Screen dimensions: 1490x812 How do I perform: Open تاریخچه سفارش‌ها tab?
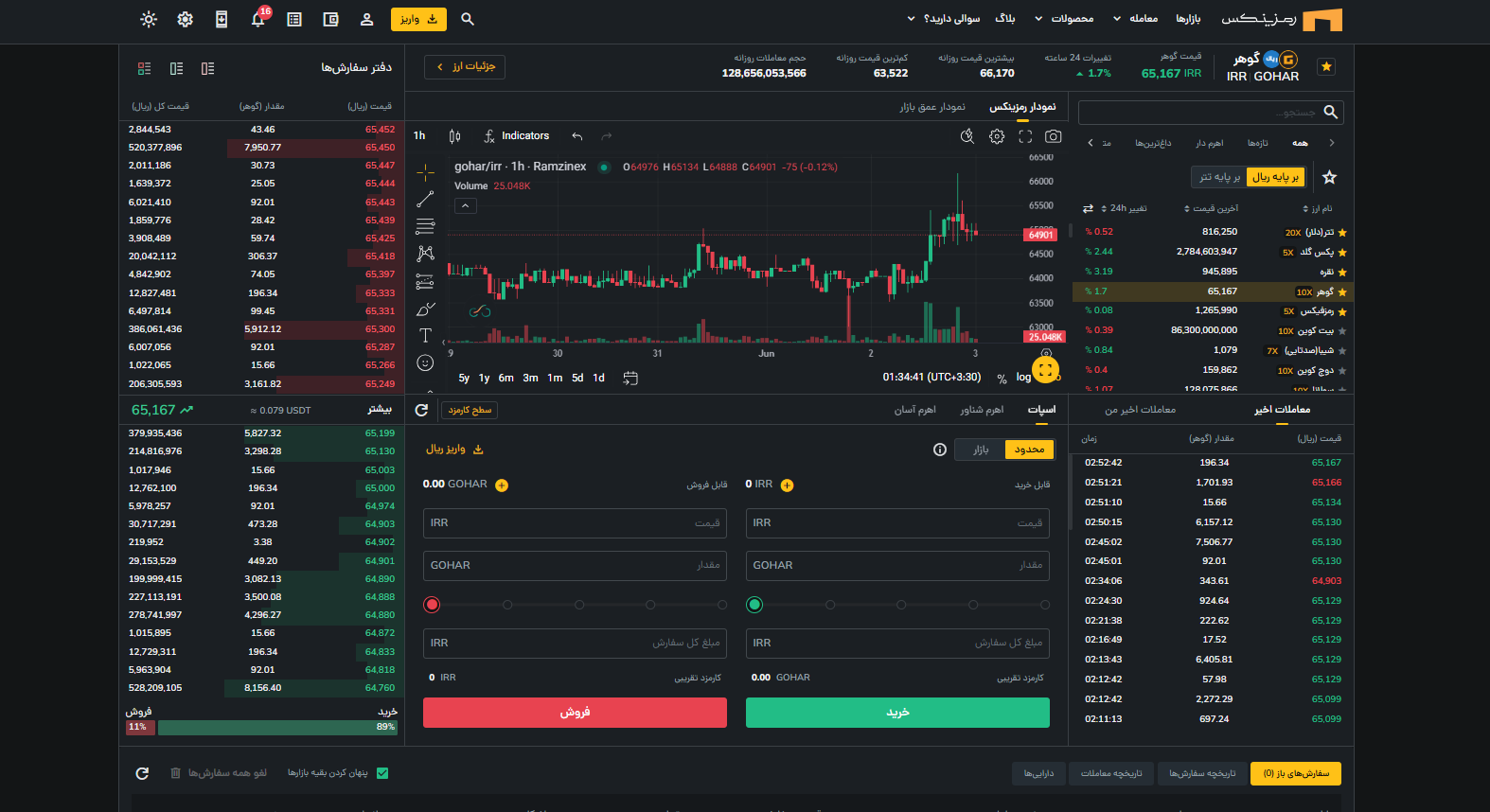pyautogui.click(x=1202, y=773)
